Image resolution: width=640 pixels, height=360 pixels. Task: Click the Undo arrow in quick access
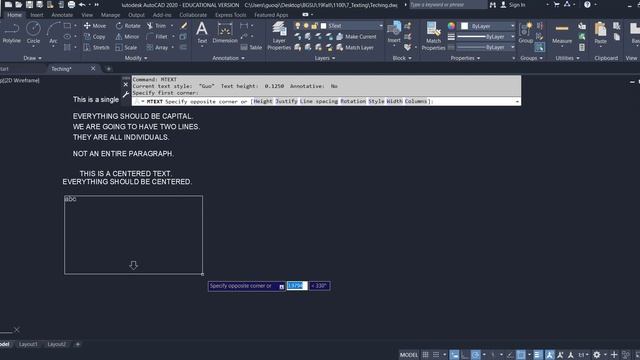click(x=82, y=4)
